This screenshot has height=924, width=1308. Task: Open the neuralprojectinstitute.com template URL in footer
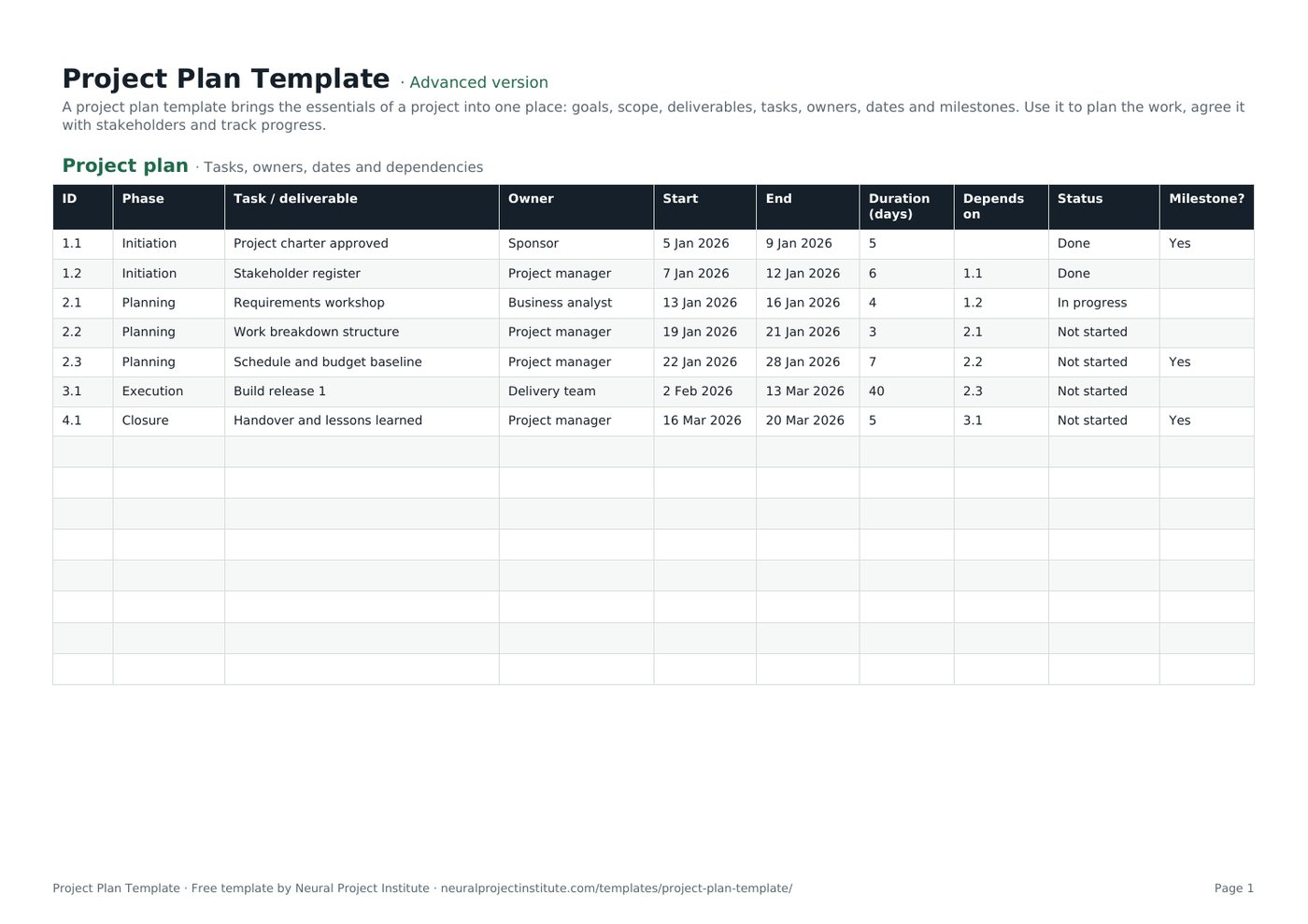point(616,888)
